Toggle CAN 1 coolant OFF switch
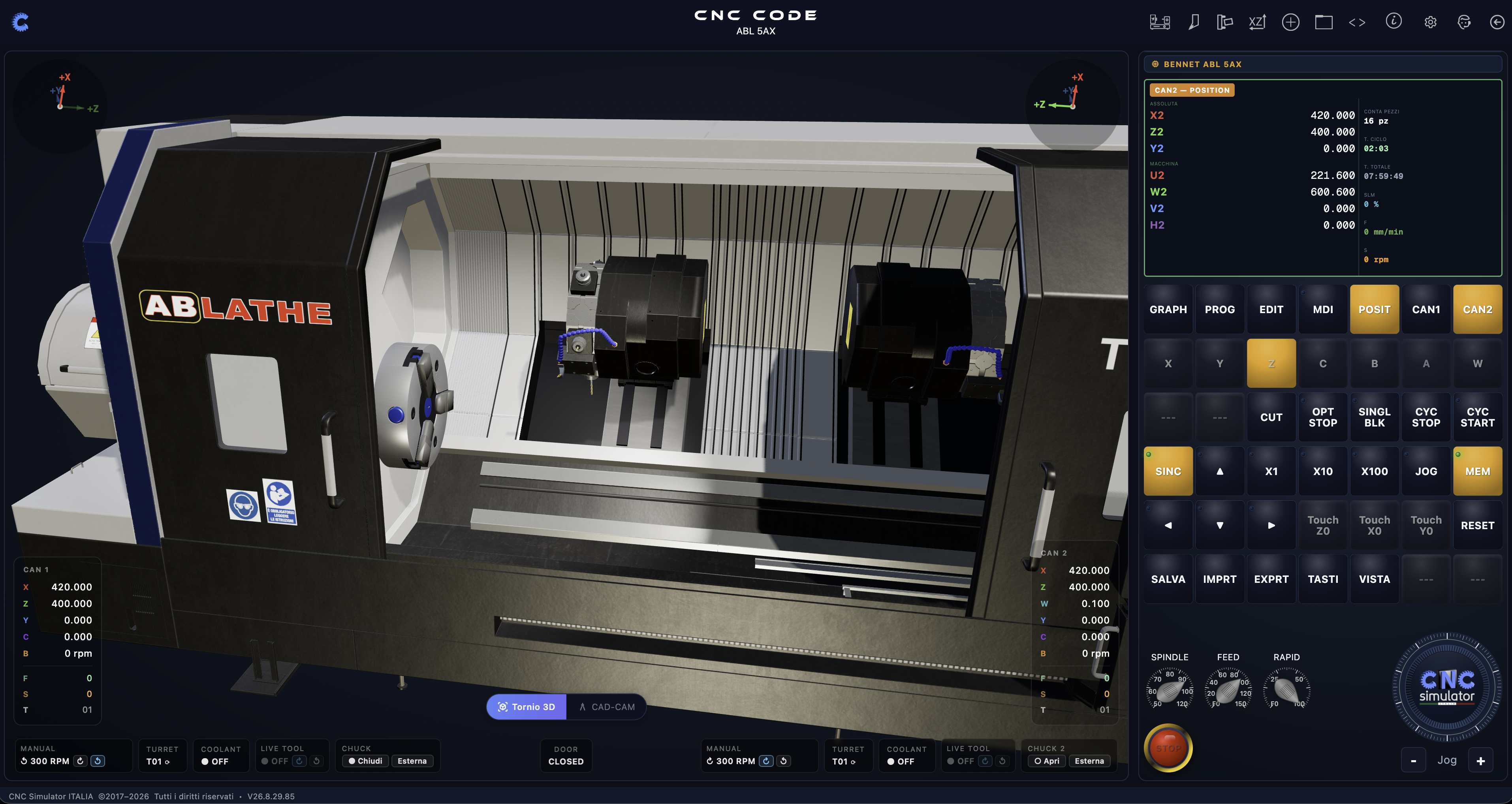This screenshot has height=804, width=1512. pyautogui.click(x=215, y=761)
